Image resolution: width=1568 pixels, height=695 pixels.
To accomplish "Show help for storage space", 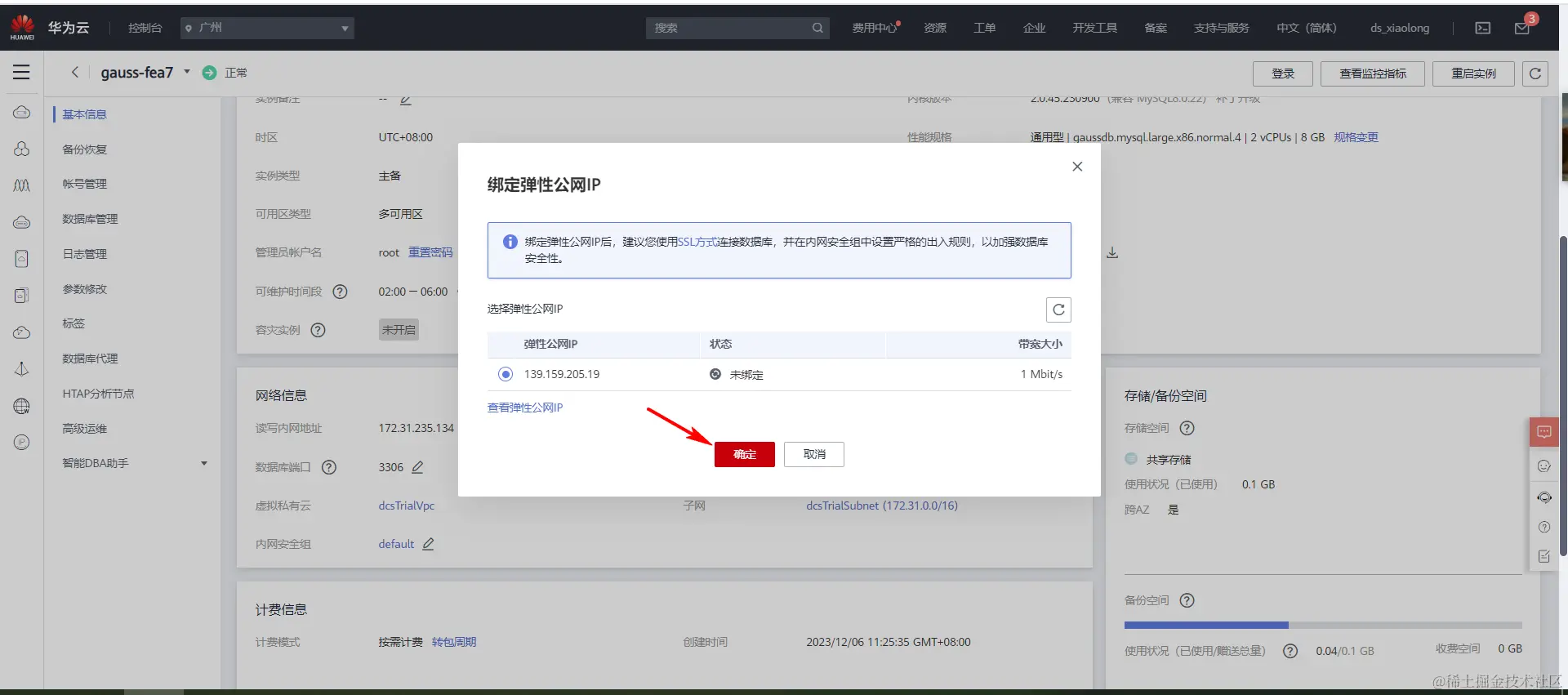I will (1187, 428).
